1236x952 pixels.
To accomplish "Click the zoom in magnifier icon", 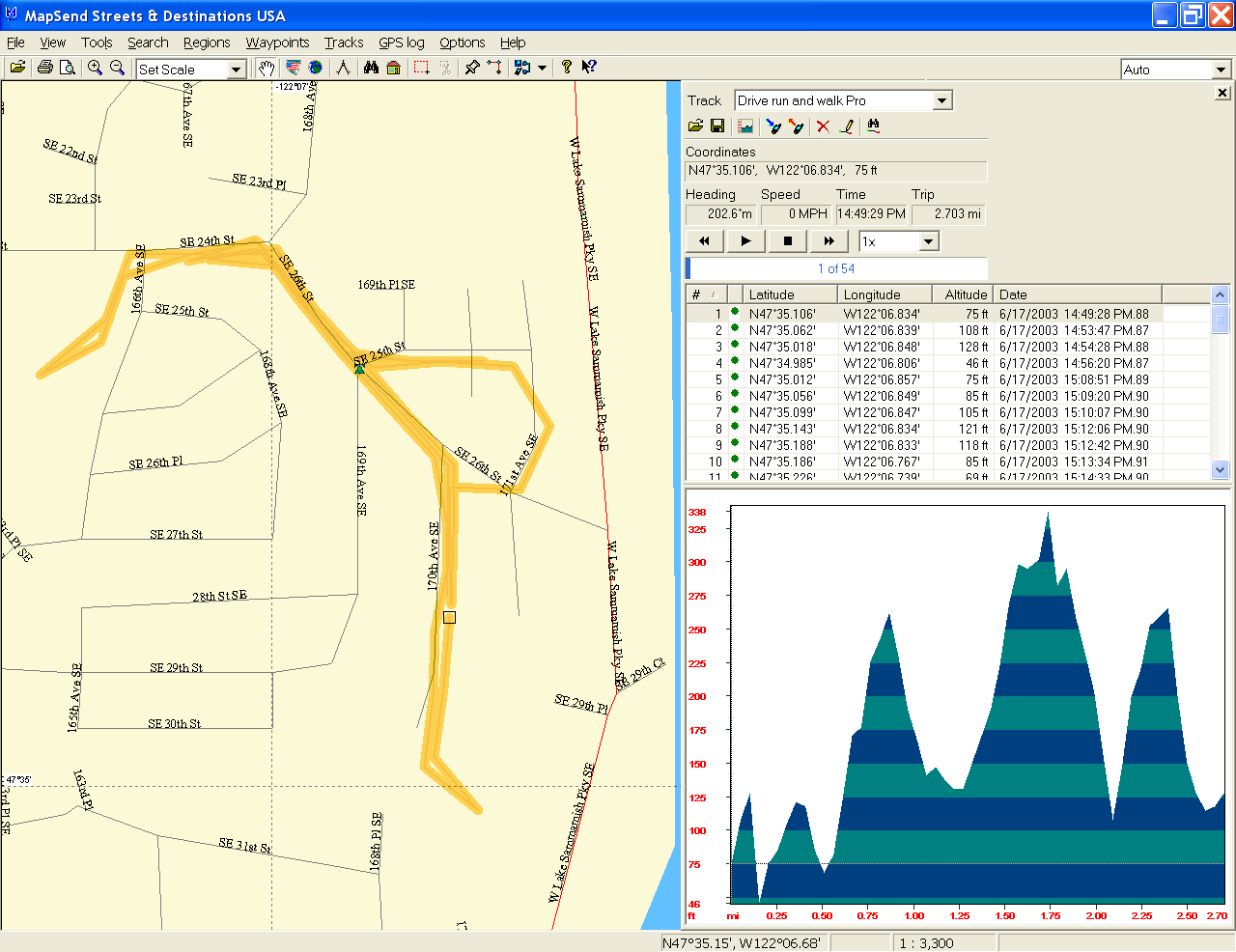I will pyautogui.click(x=95, y=68).
